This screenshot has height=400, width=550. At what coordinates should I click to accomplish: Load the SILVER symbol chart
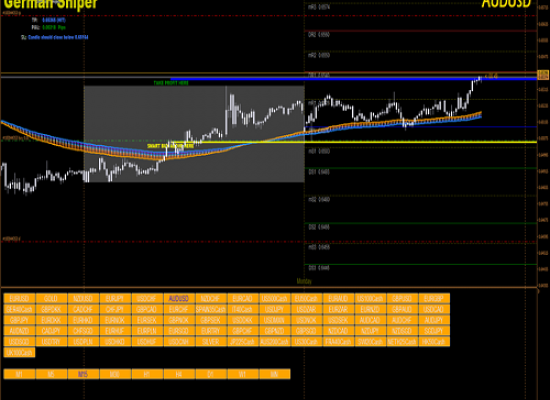tap(211, 341)
